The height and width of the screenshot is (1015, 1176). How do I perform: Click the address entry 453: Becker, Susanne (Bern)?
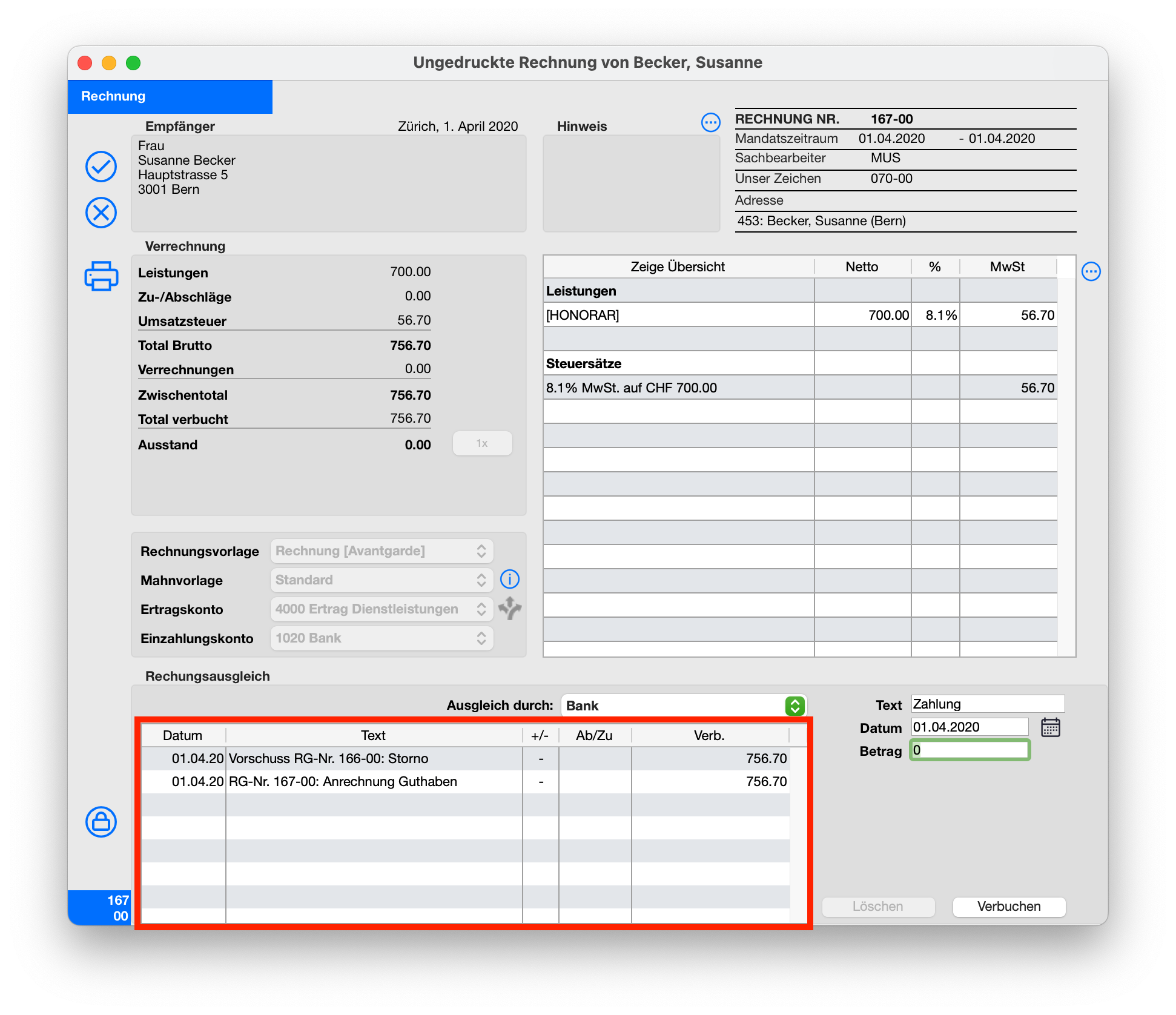[x=822, y=220]
